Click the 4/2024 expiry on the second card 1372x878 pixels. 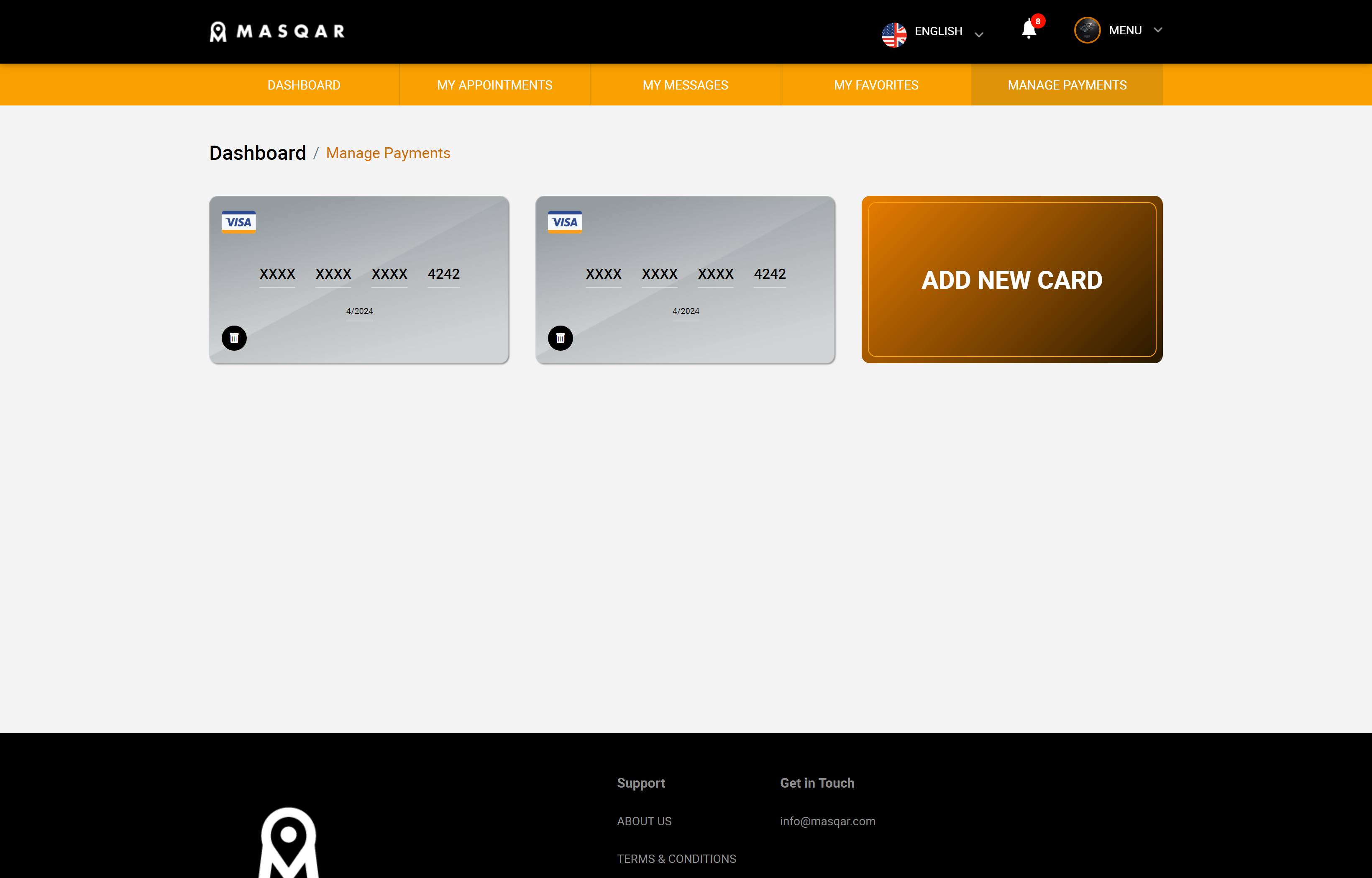click(686, 311)
